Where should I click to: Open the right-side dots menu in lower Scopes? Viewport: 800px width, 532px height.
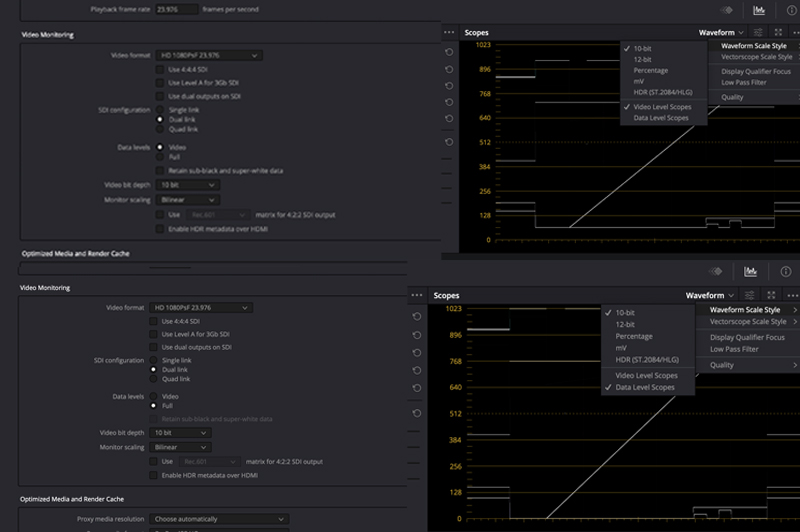[793, 295]
